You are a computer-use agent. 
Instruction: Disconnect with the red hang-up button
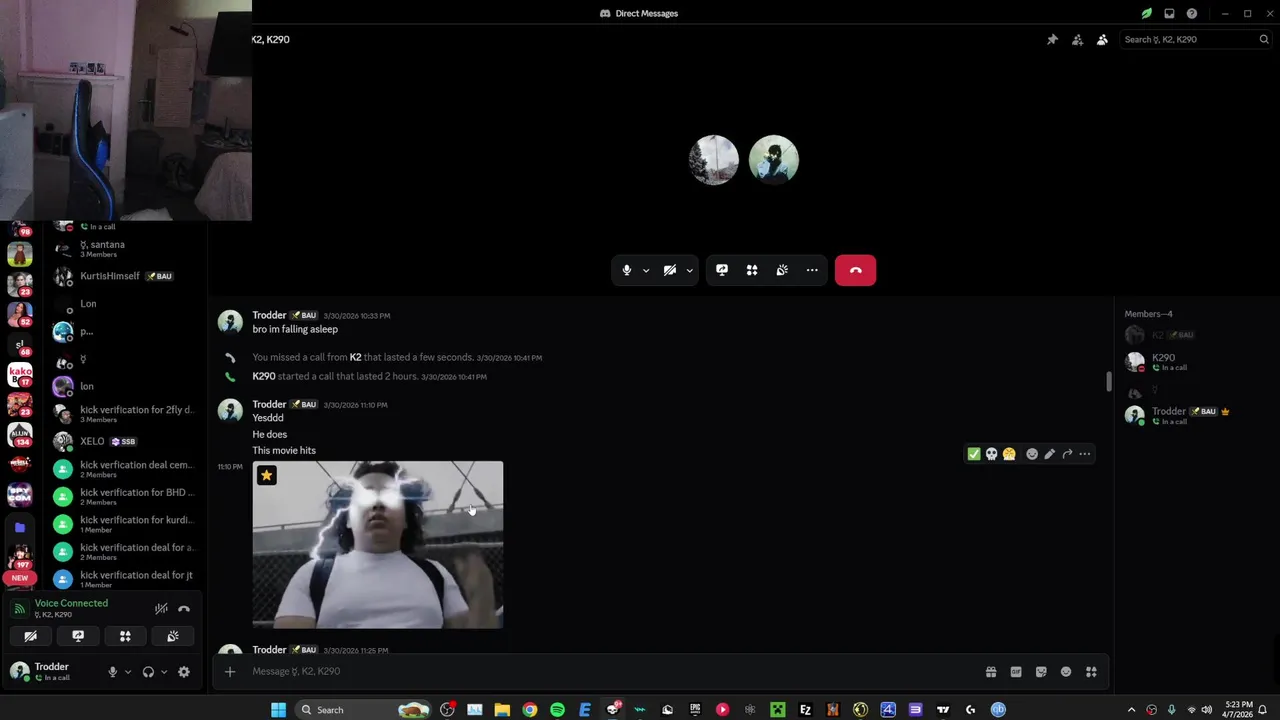(x=855, y=270)
